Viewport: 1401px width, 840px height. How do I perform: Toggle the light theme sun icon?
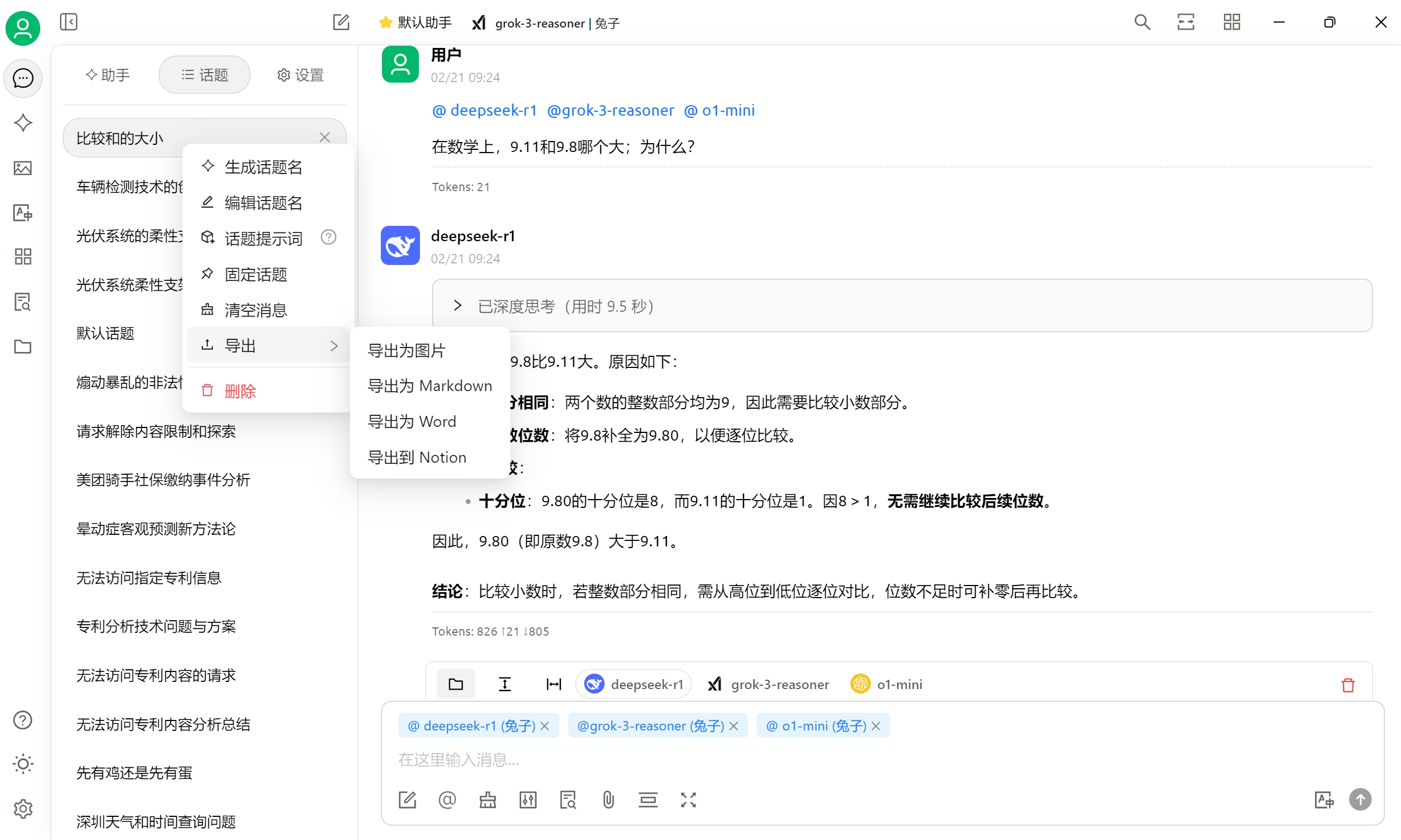(x=23, y=764)
